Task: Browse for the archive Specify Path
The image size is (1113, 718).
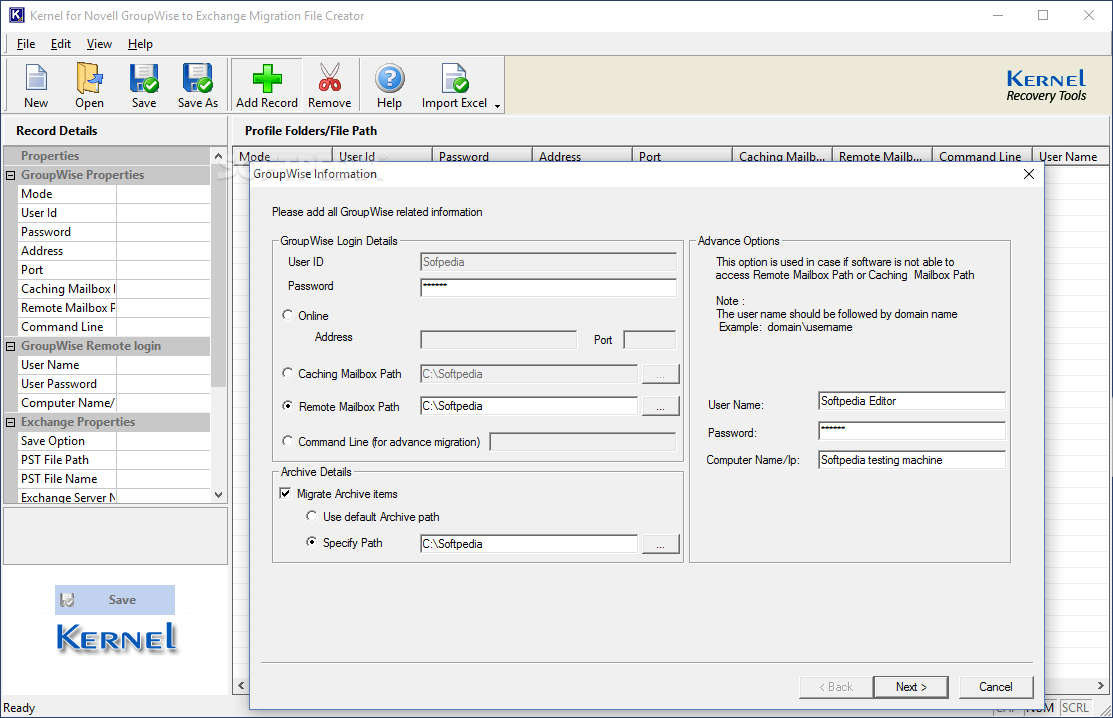Action: 660,544
